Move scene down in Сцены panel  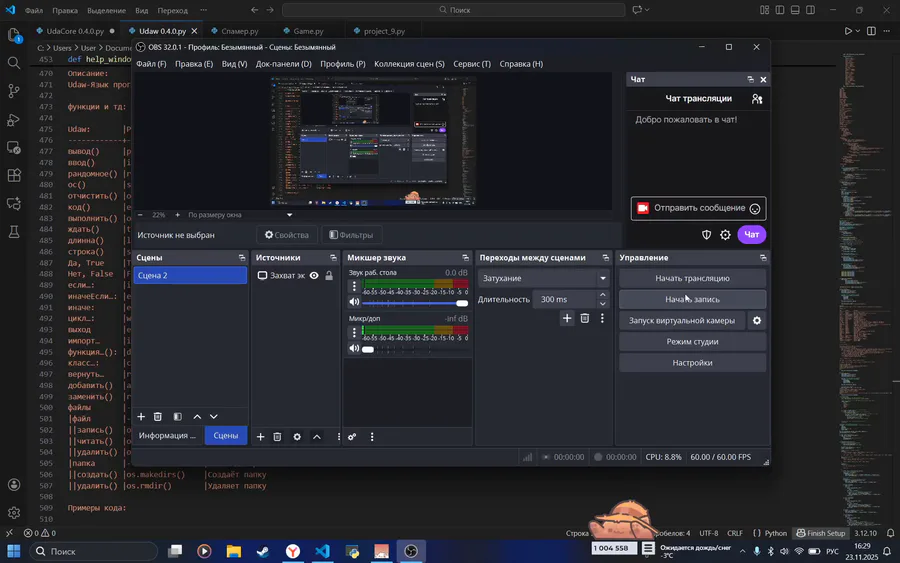[x=214, y=417]
